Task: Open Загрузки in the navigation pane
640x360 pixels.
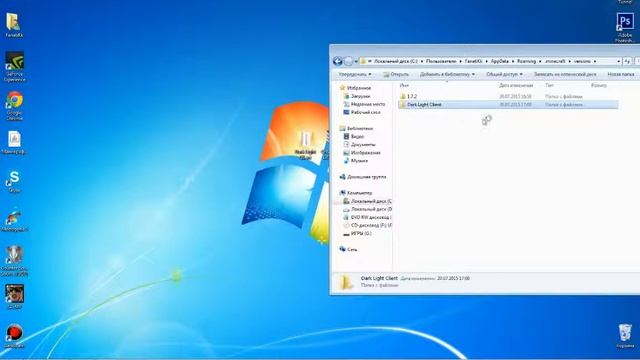Action: (360, 96)
